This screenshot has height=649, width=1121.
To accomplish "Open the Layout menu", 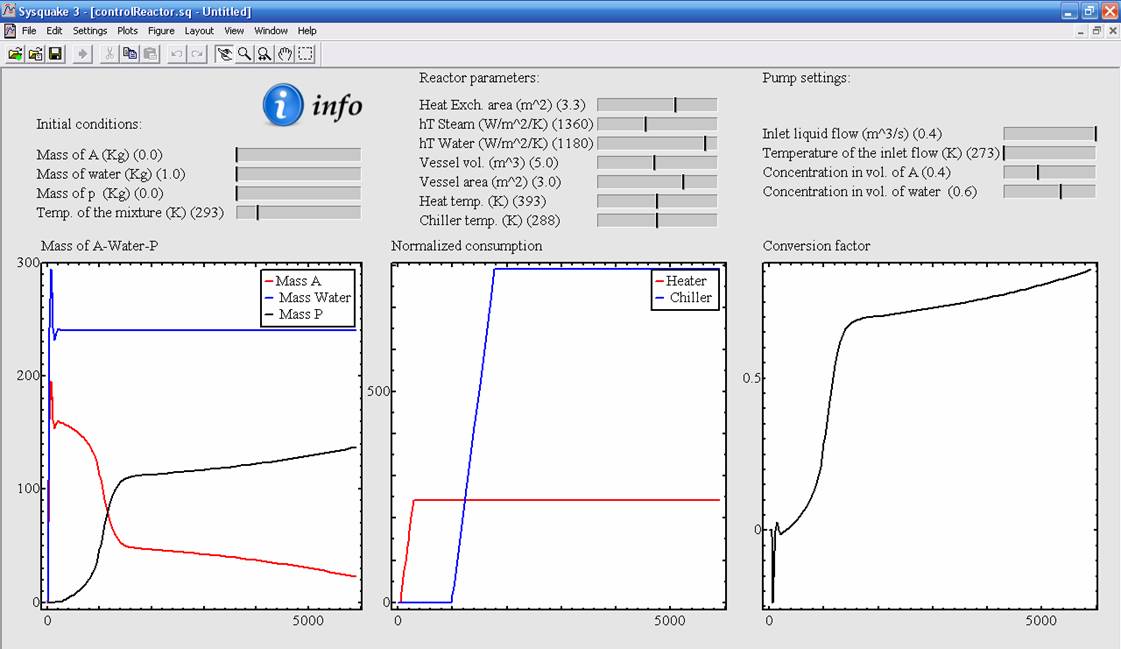I will (199, 31).
